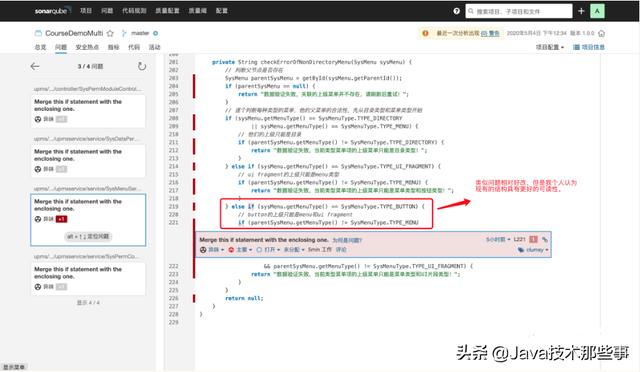Click the orange warning icon in analysis banner
The image size is (640, 372).
425,33
